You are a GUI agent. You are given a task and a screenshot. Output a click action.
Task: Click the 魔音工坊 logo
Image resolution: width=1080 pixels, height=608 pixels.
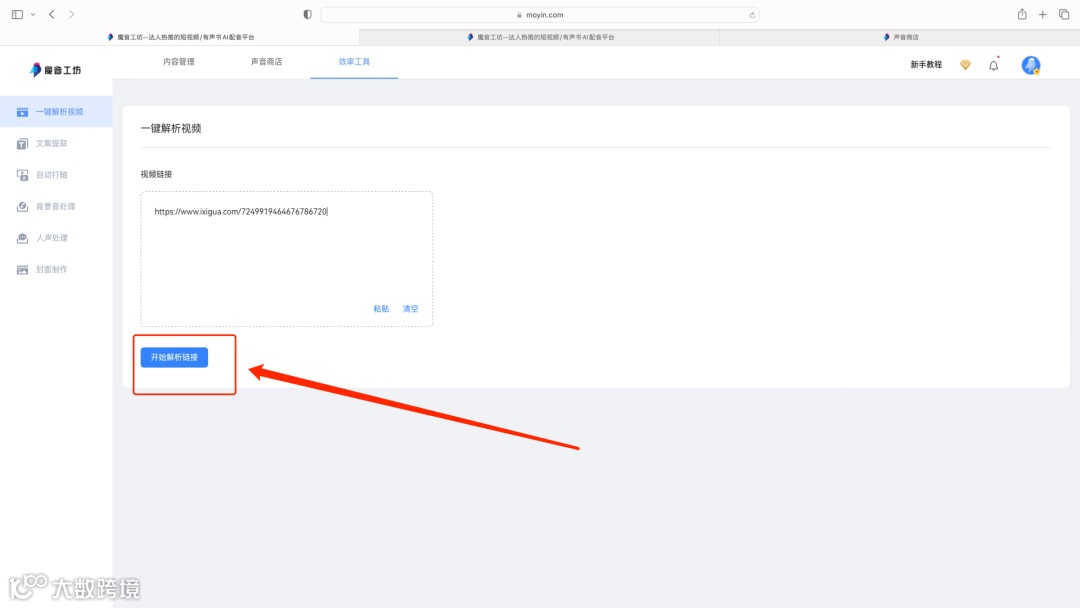coord(56,70)
